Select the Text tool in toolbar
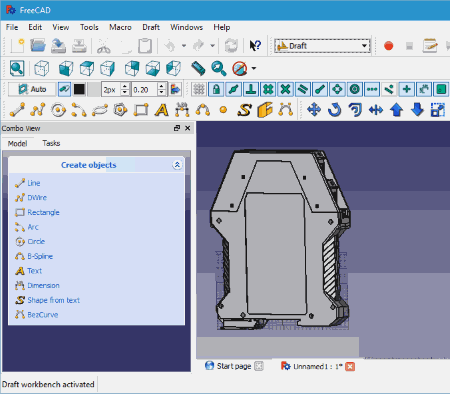Viewport: 450px width, 394px height. (x=162, y=110)
